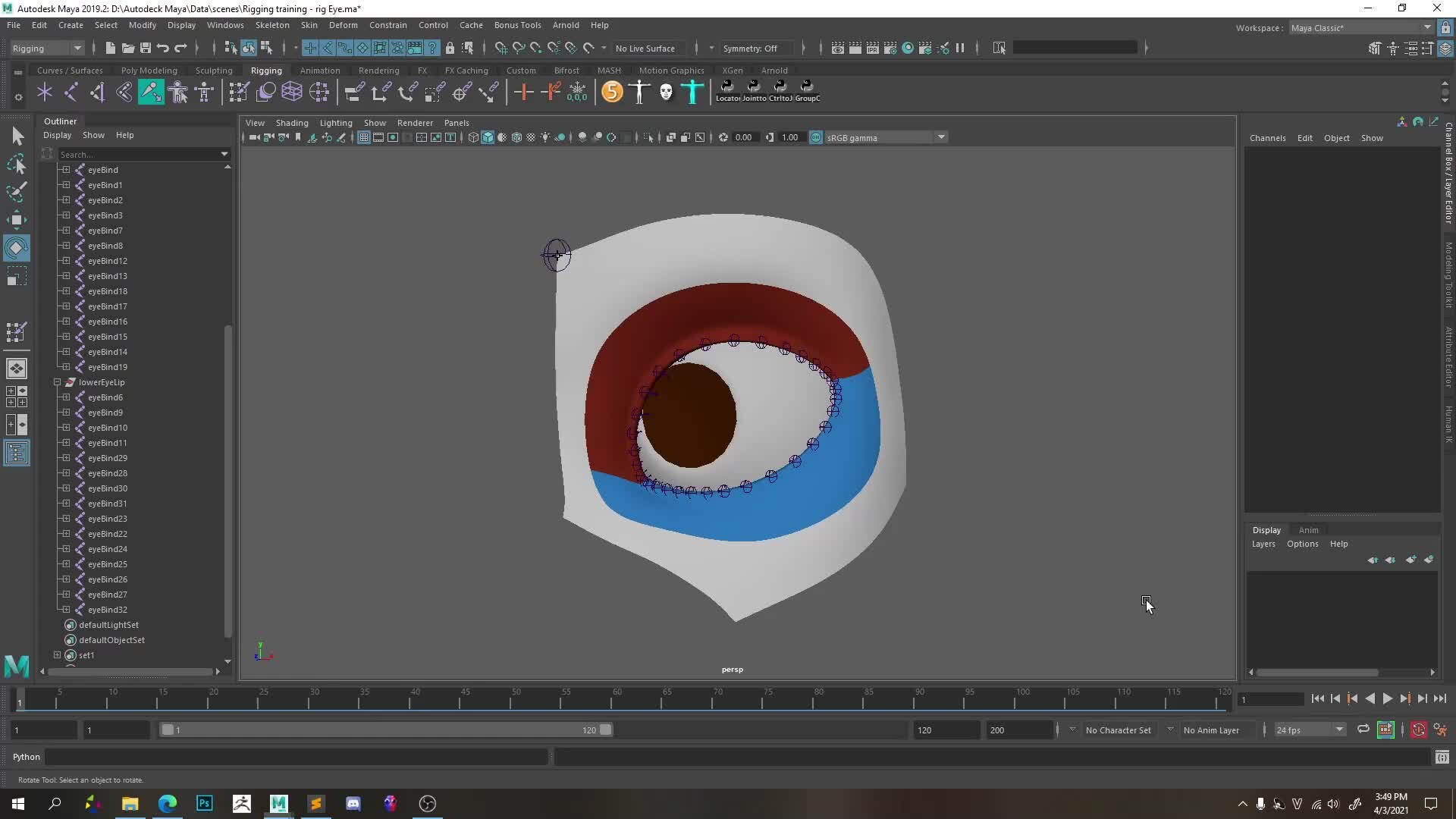Screen dimensions: 1456x819
Task: Expand the eyeBind12 node in the Outliner
Action: pyautogui.click(x=64, y=260)
